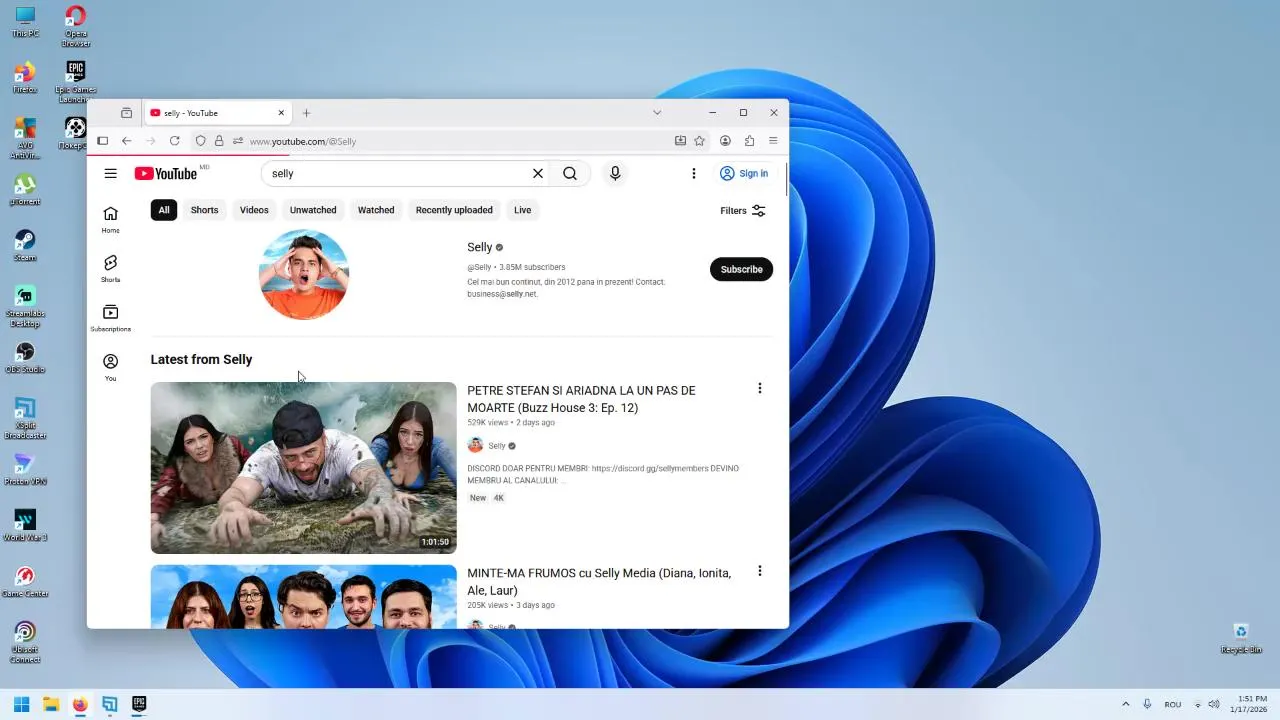Open Firefox from the taskbar
Viewport: 1280px width, 720px height.
point(80,704)
